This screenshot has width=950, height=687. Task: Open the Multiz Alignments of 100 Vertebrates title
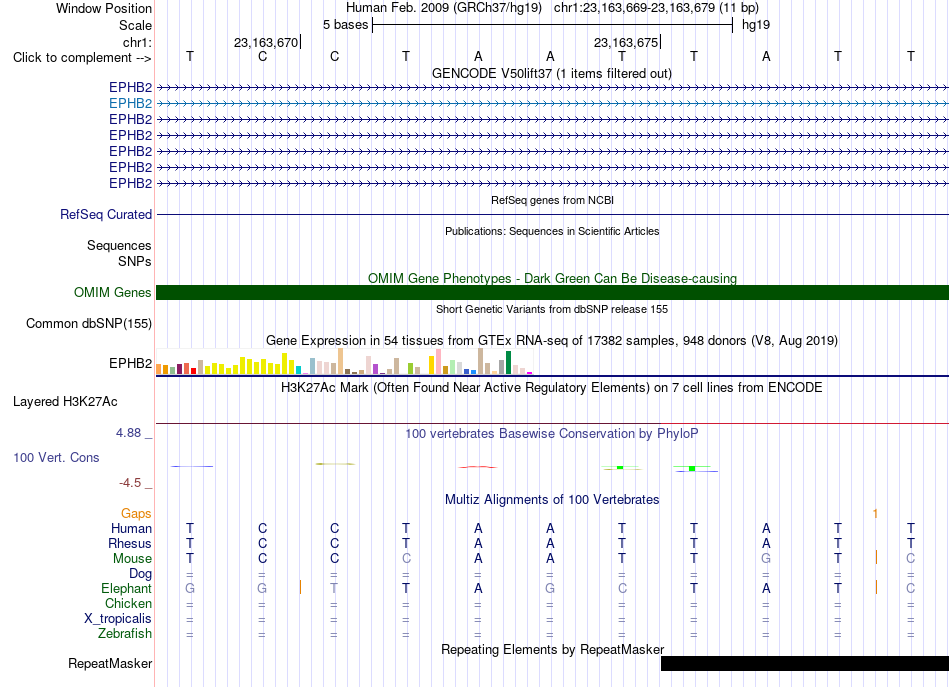(x=552, y=500)
